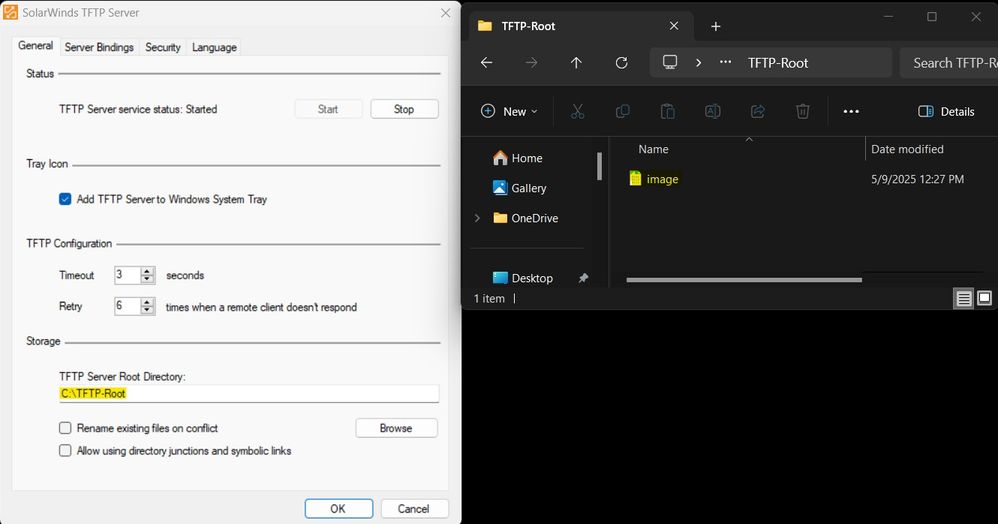This screenshot has width=998, height=524.
Task: Click the navigation pane vertical scrollbar
Action: click(600, 166)
